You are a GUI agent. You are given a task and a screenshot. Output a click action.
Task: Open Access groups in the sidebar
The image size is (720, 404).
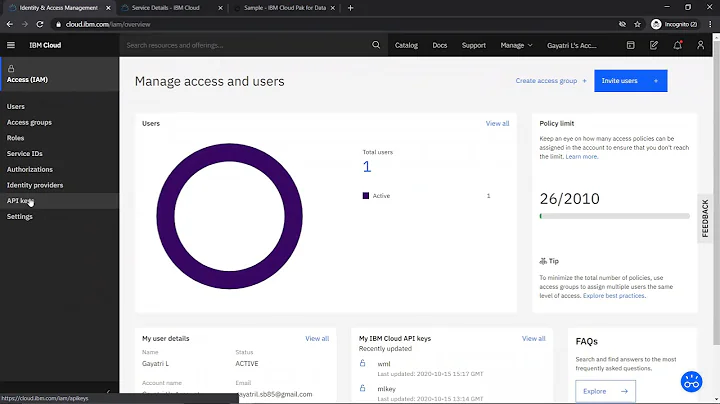pos(29,122)
